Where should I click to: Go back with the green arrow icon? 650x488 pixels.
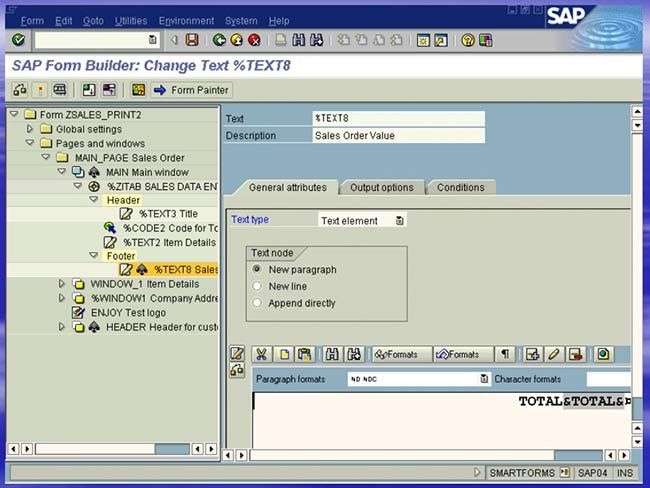[219, 40]
